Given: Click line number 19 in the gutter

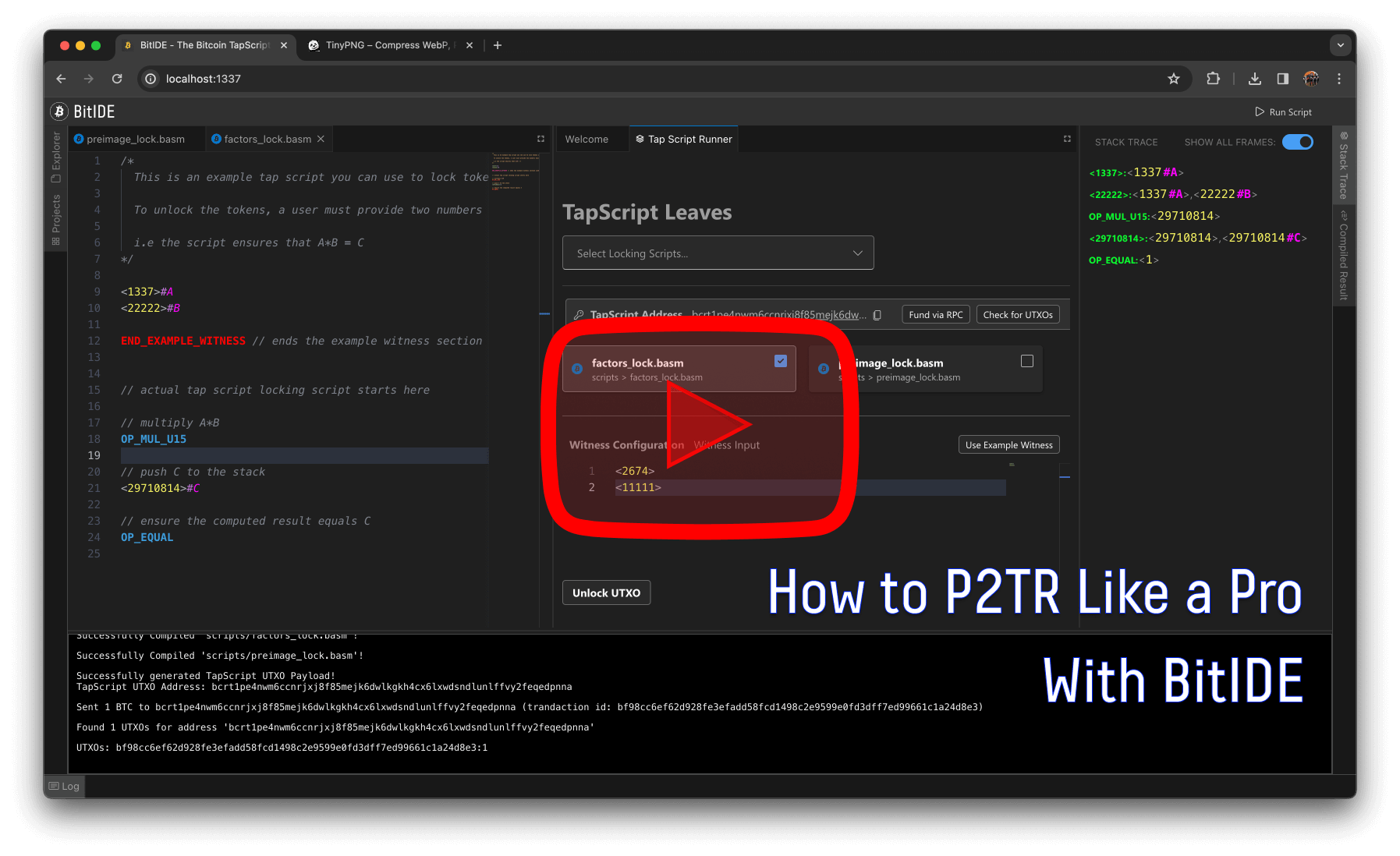Looking at the screenshot, I should [94, 455].
